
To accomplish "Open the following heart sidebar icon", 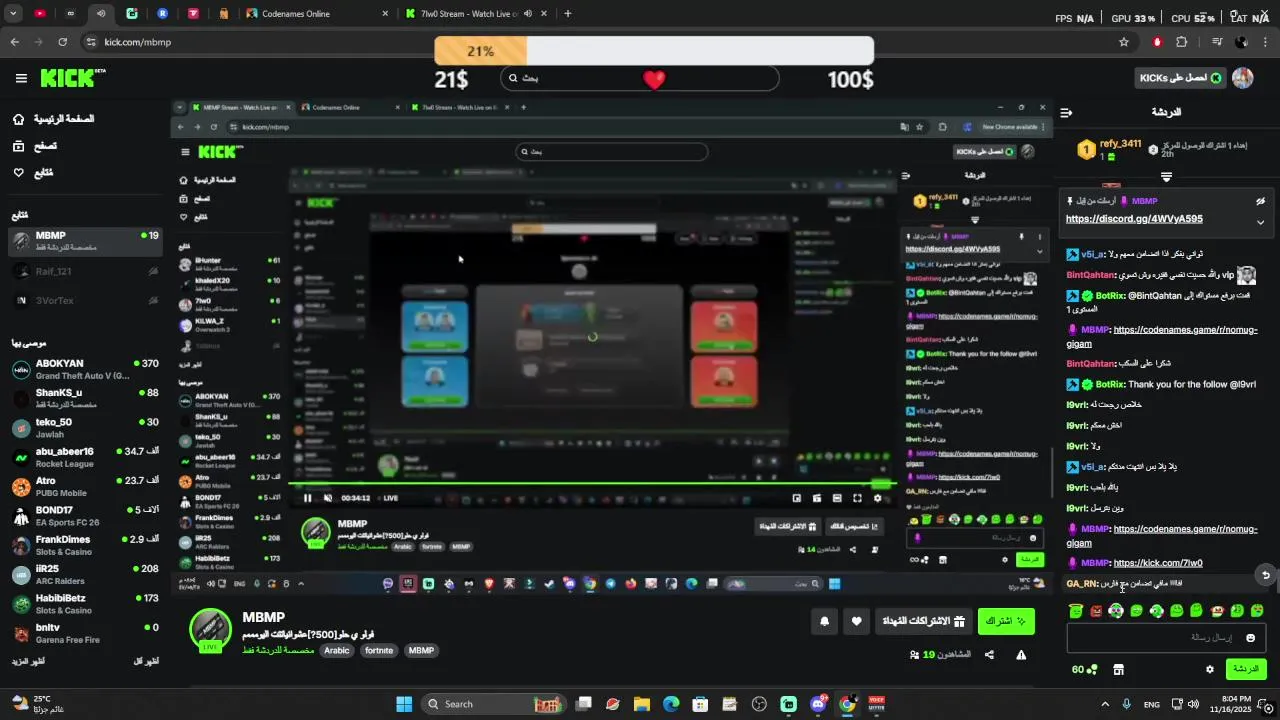I will [19, 173].
